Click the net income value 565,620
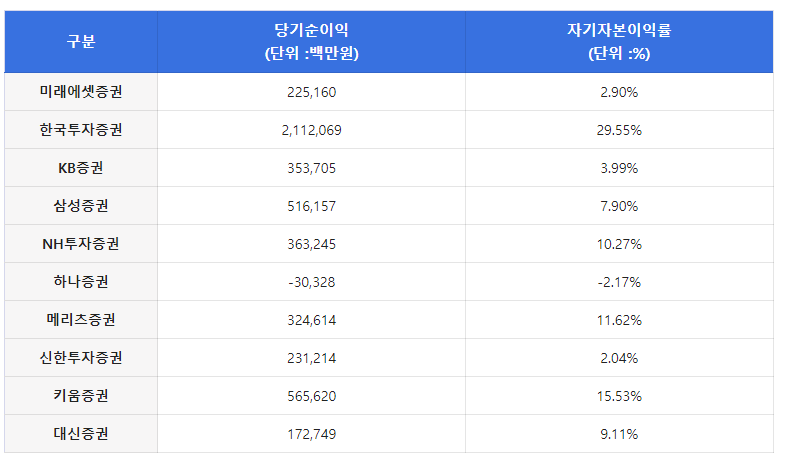 (x=311, y=396)
